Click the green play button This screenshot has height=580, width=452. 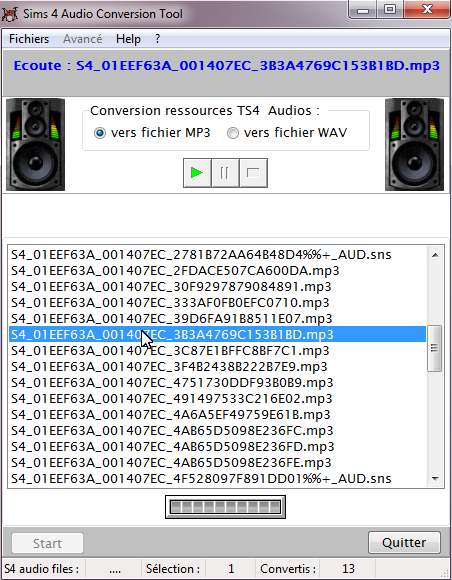(197, 173)
